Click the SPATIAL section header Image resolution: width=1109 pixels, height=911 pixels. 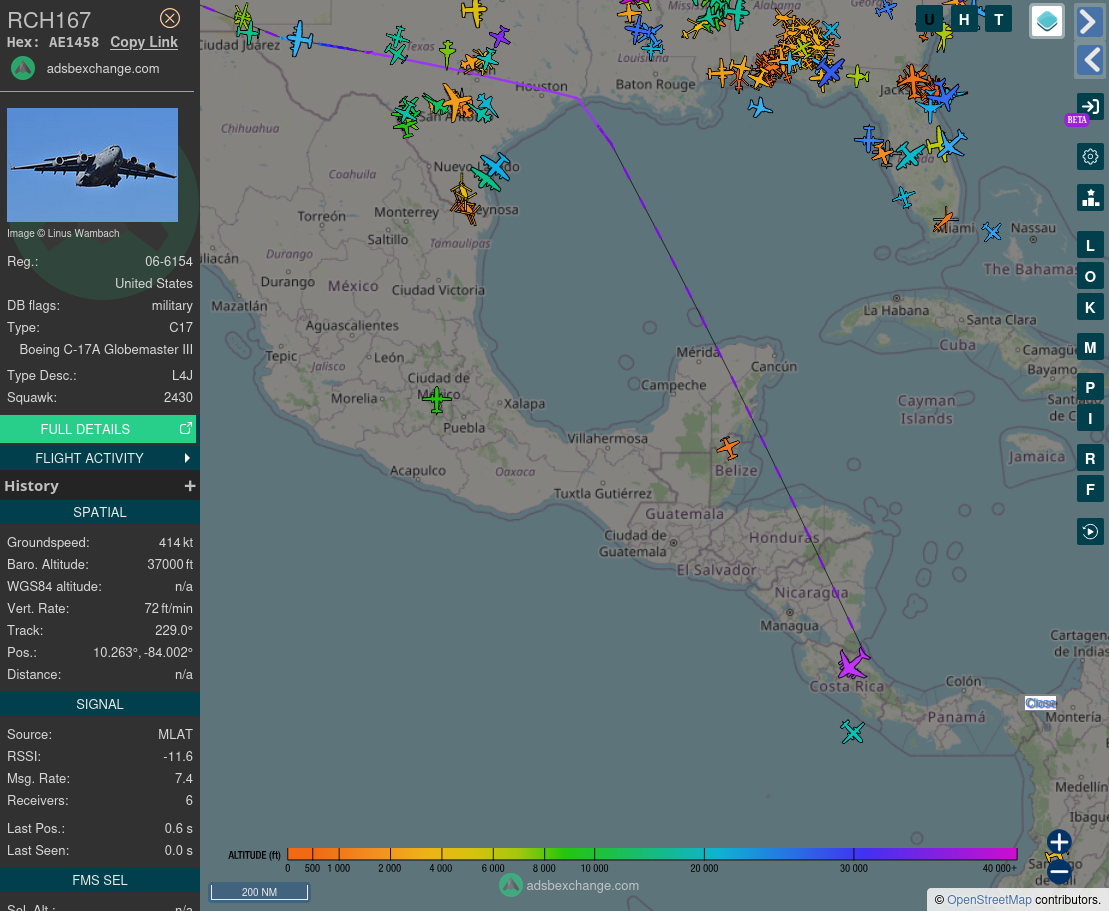pos(100,512)
